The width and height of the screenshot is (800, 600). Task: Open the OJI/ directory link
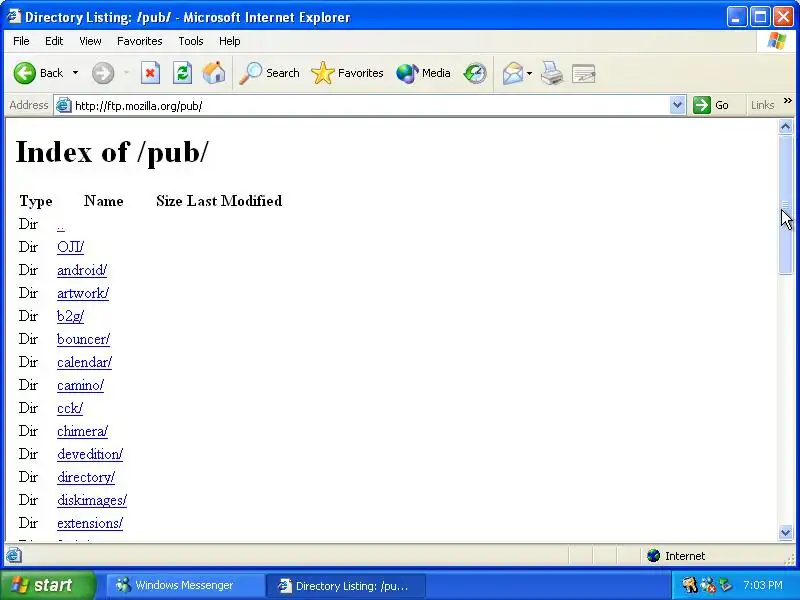point(70,247)
